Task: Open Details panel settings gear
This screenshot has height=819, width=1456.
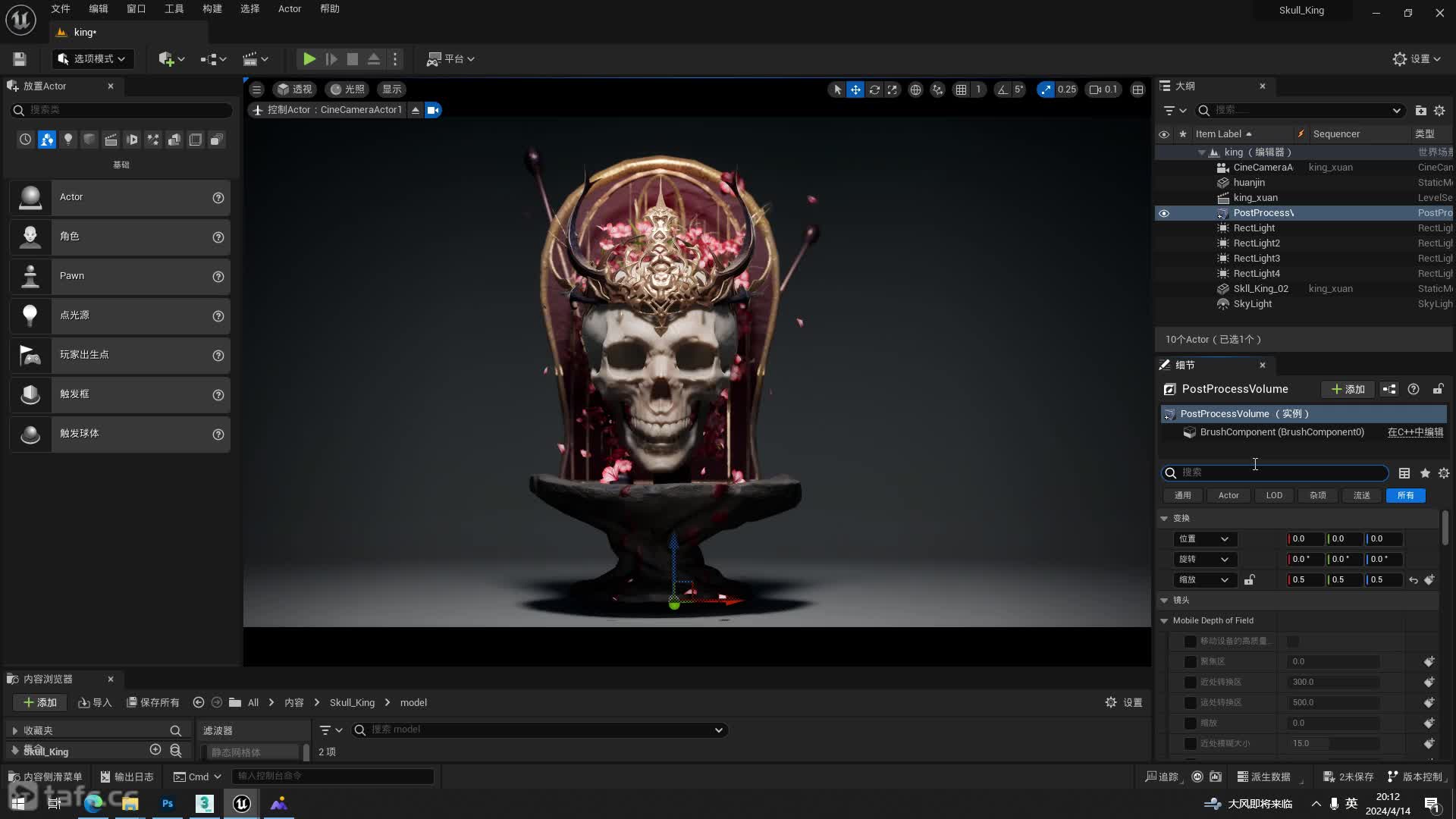Action: [x=1444, y=473]
